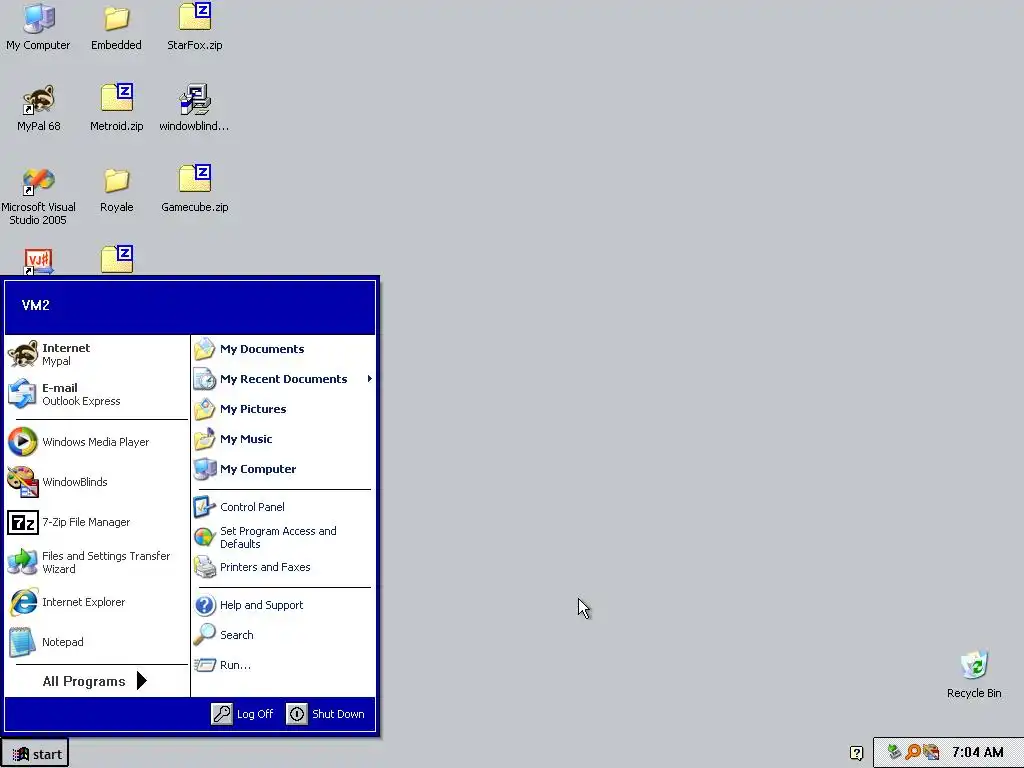Open Help and Support
The height and width of the screenshot is (768, 1024).
point(283,605)
